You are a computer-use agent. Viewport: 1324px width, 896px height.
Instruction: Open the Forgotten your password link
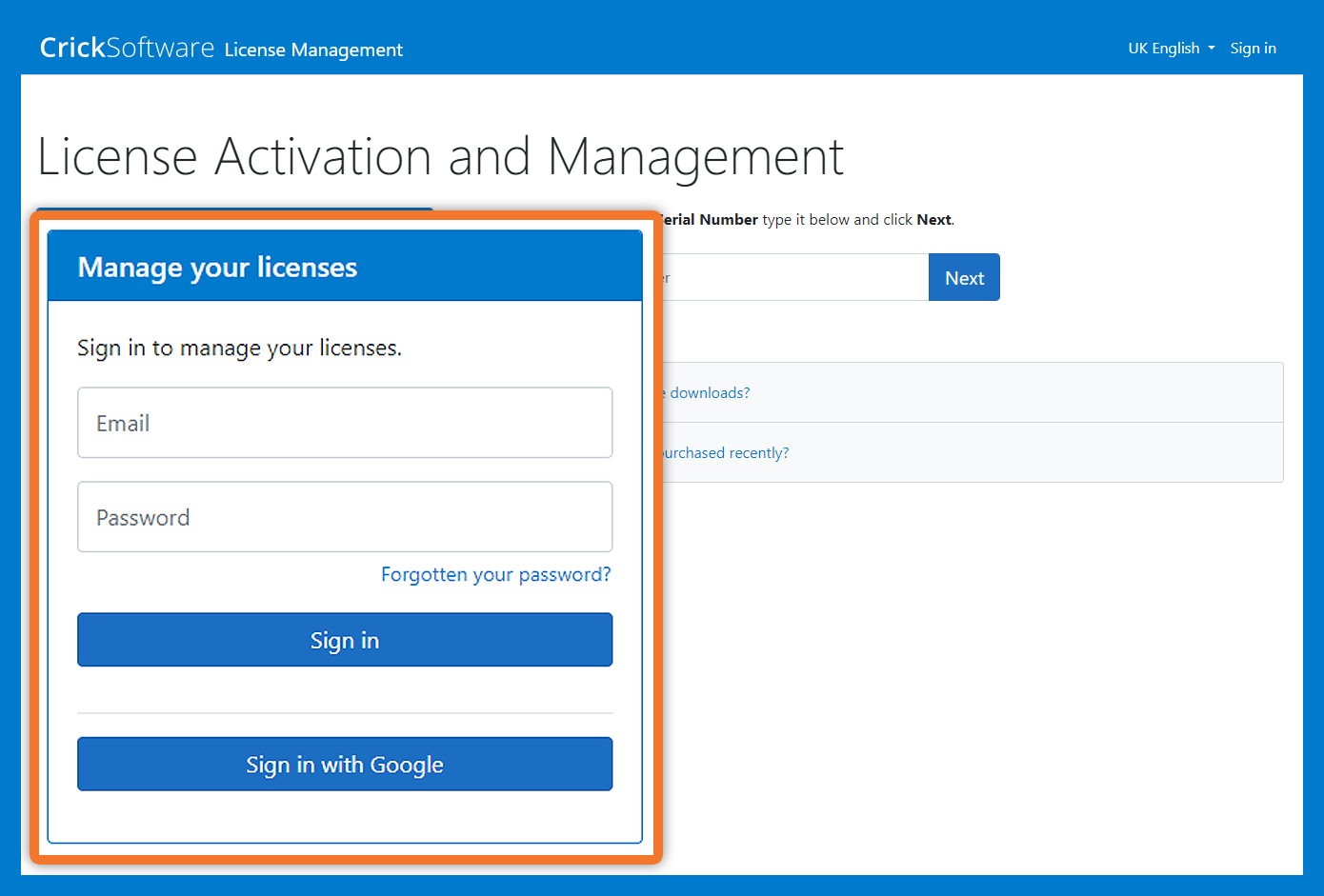tap(495, 575)
